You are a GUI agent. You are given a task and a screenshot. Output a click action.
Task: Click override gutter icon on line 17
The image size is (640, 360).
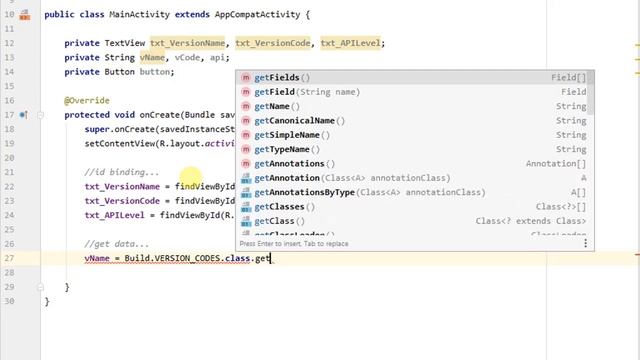tap(24, 115)
